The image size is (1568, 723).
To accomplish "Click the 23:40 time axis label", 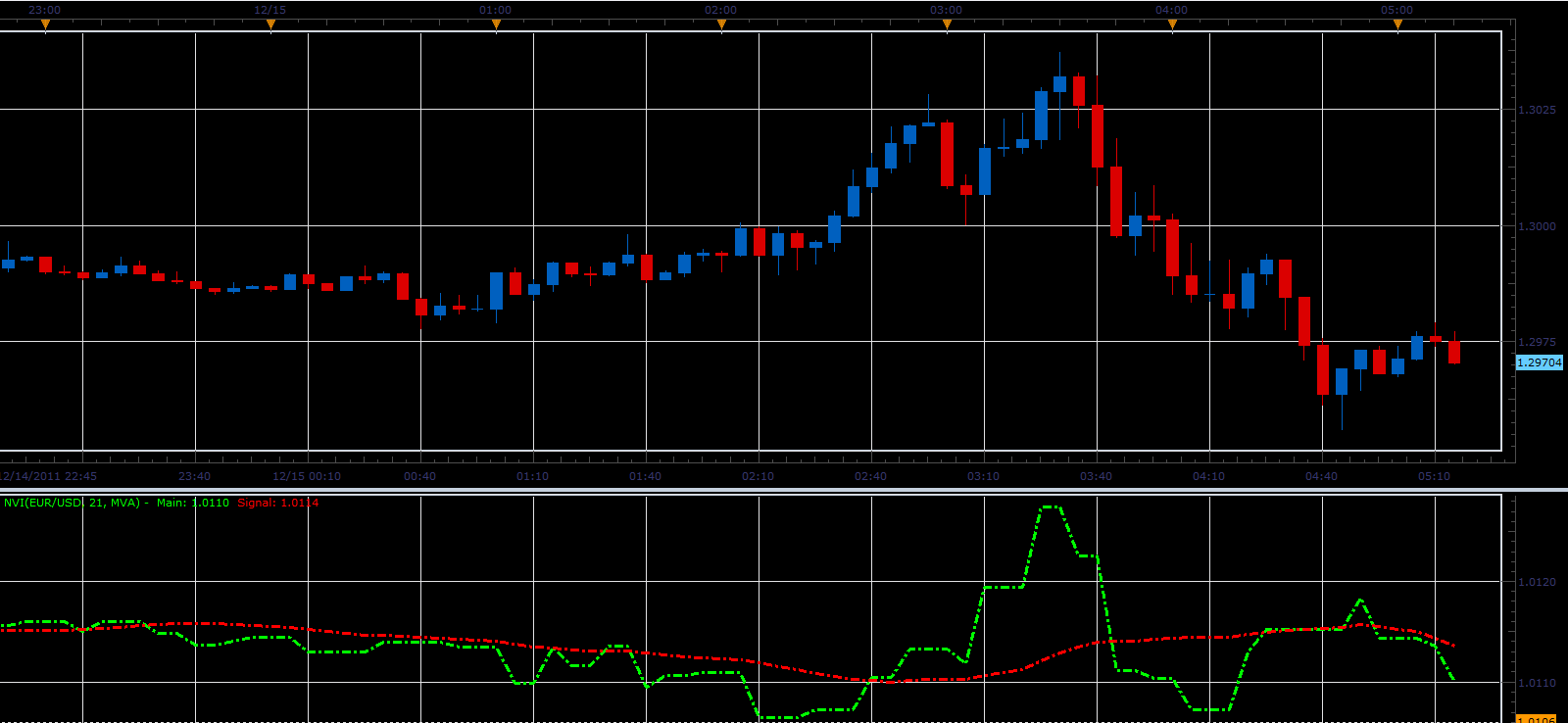I will [194, 476].
